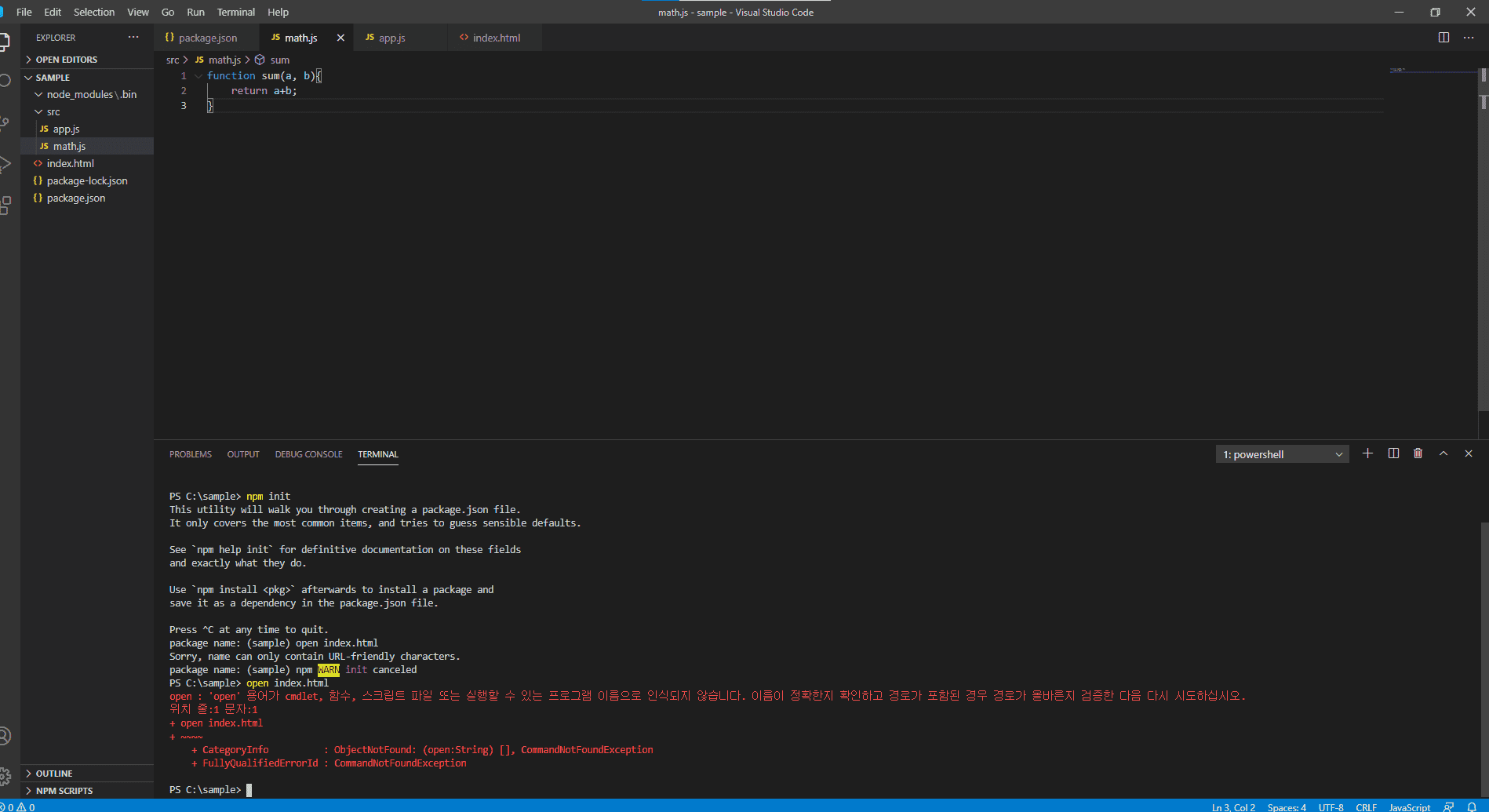Open Explorer more actions ellipsis
This screenshot has height=812, width=1489.
coord(133,37)
